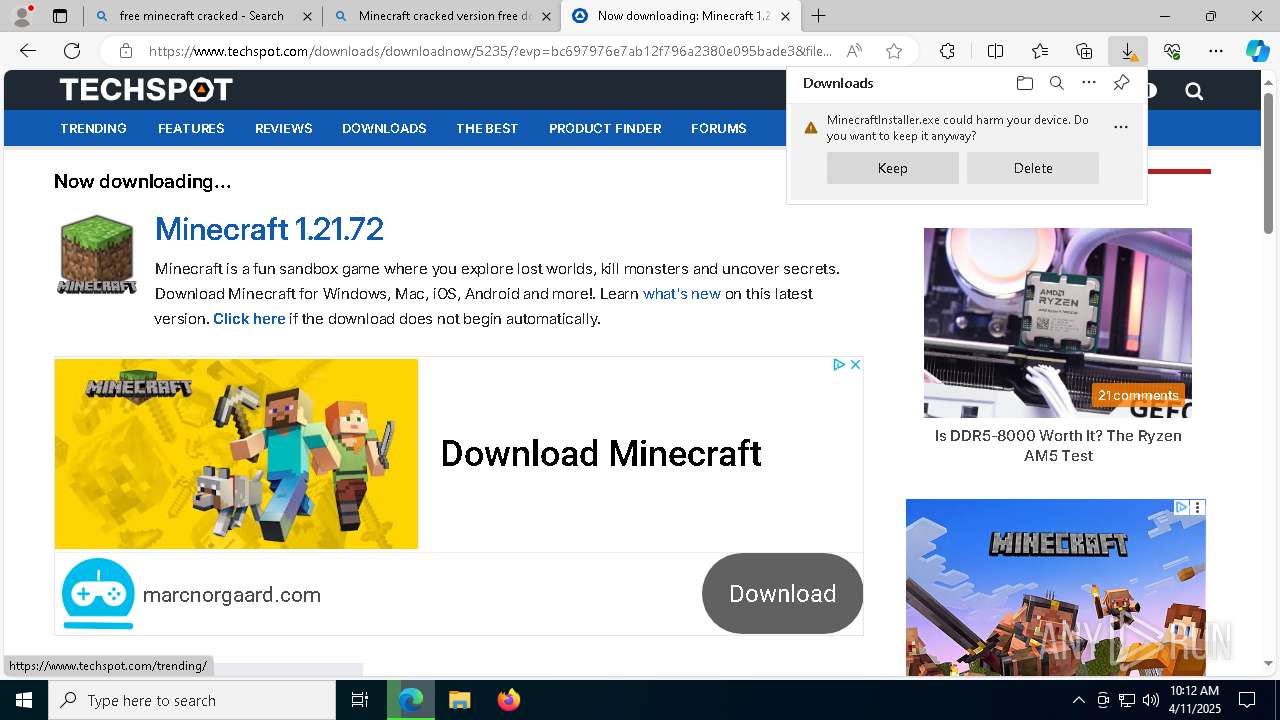Image resolution: width=1280 pixels, height=720 pixels.
Task: Close the Now downloading Minecraft tab
Action: 786,16
